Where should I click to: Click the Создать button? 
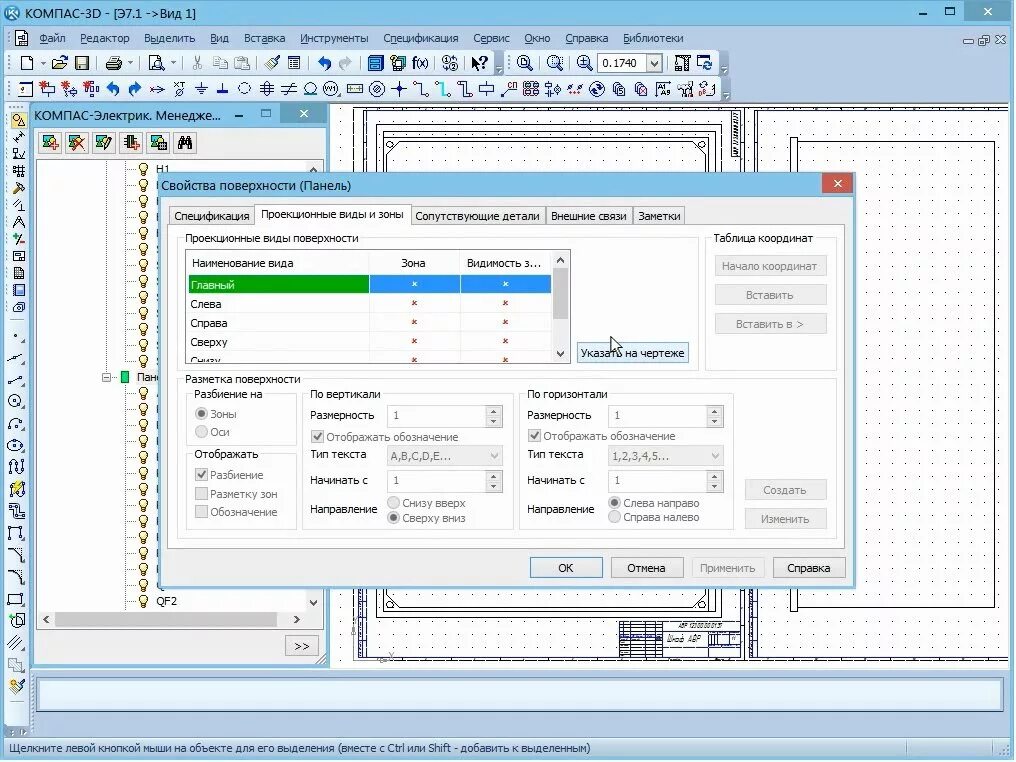785,490
